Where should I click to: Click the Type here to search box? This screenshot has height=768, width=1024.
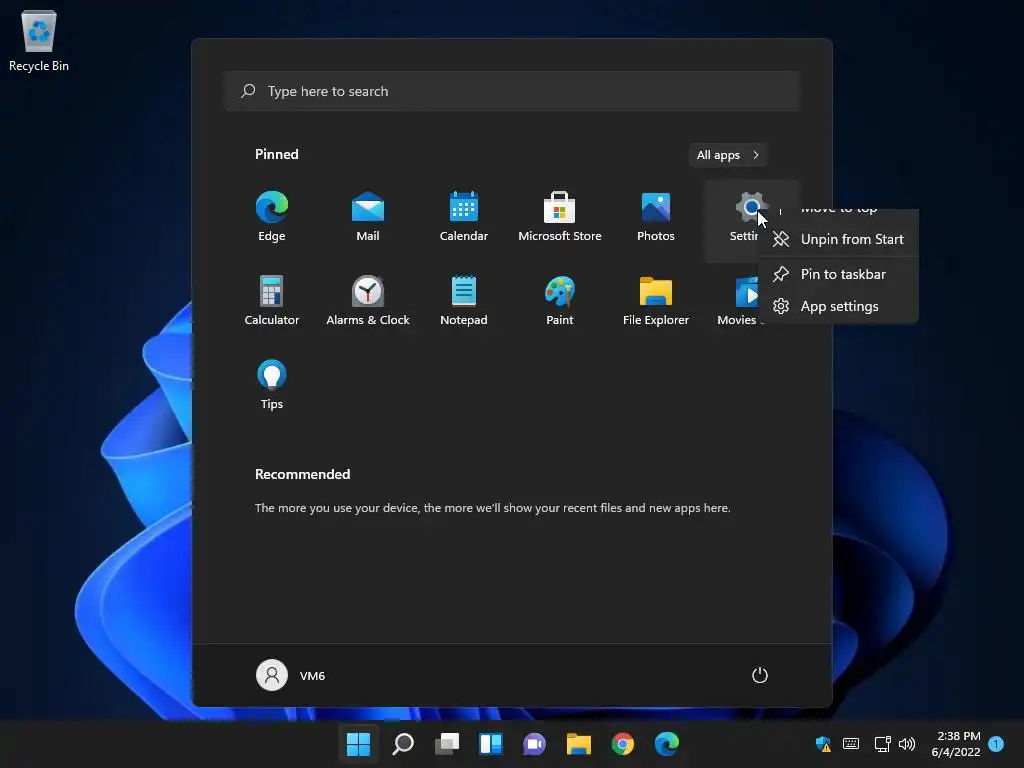tap(513, 91)
